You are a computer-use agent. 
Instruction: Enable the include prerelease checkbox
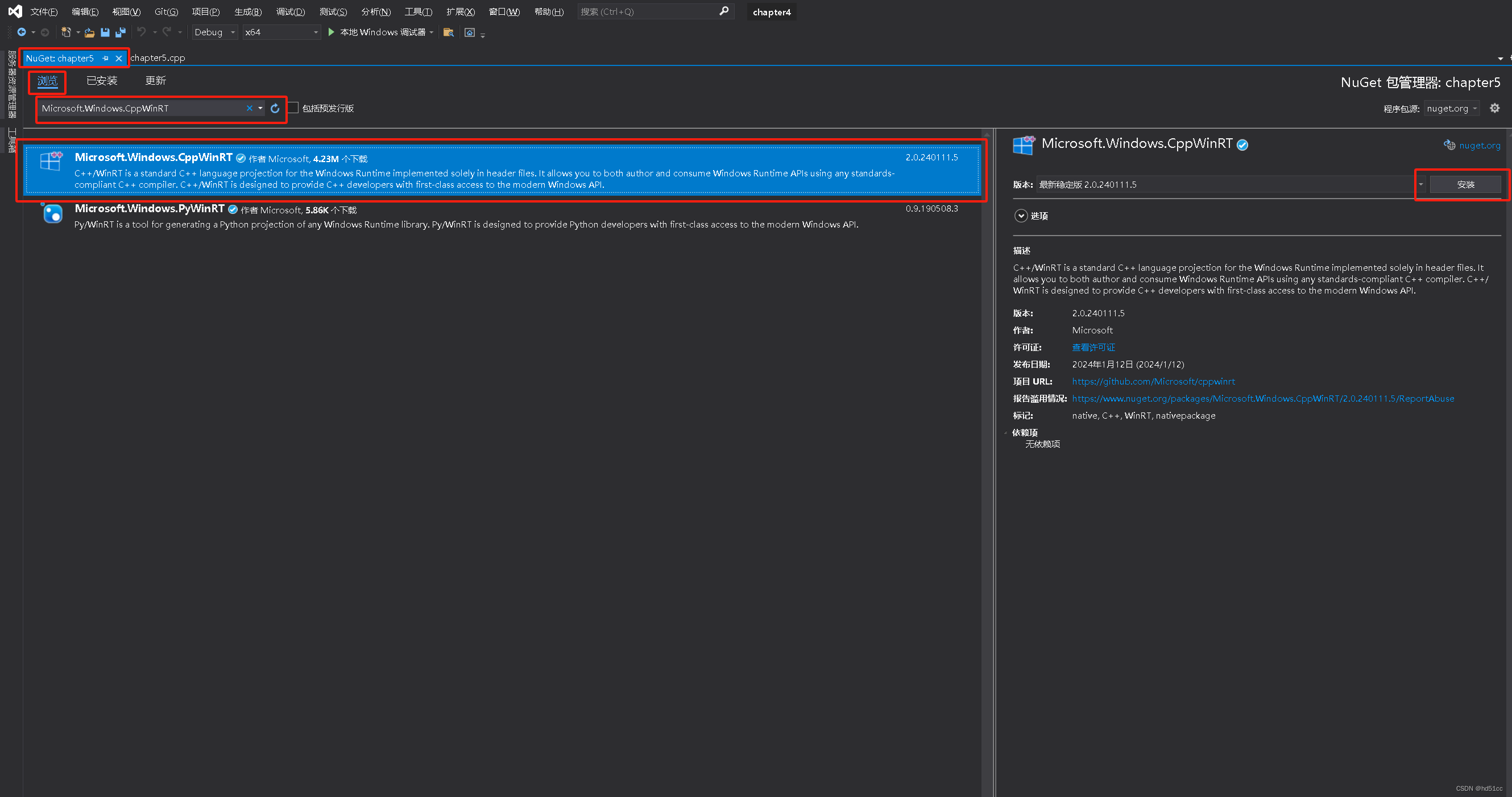click(x=293, y=108)
